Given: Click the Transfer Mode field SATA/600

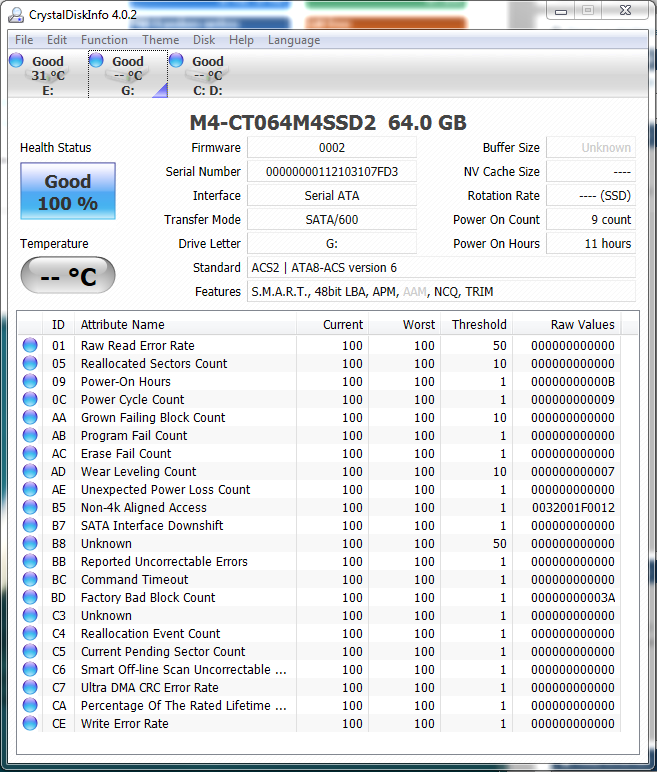Looking at the screenshot, I should (x=332, y=220).
